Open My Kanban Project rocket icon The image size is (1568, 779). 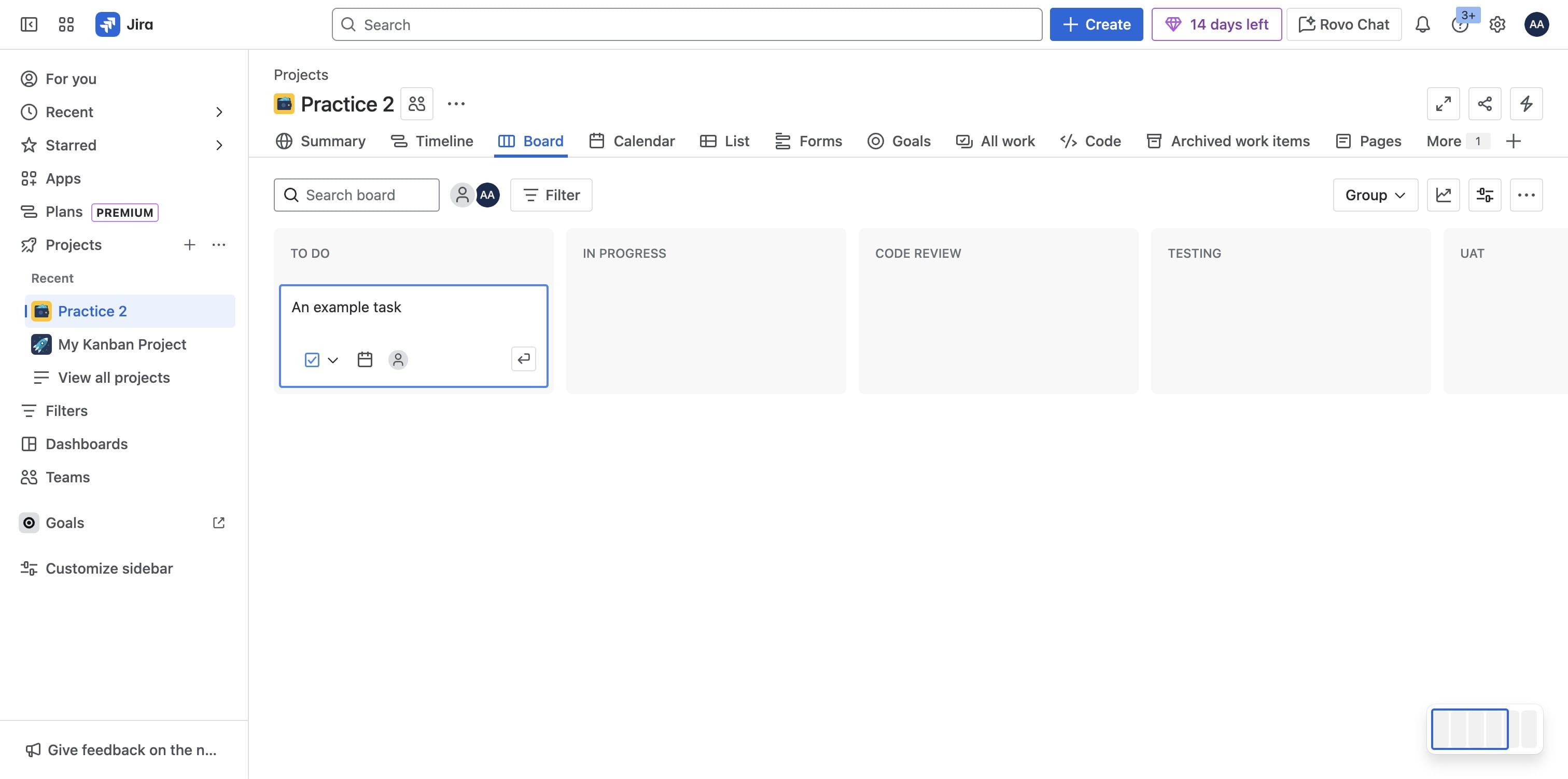pos(41,344)
